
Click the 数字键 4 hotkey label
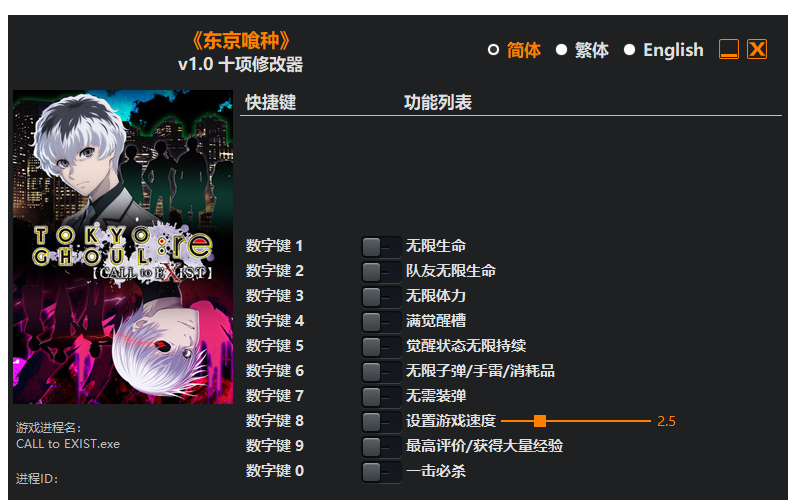pos(274,321)
